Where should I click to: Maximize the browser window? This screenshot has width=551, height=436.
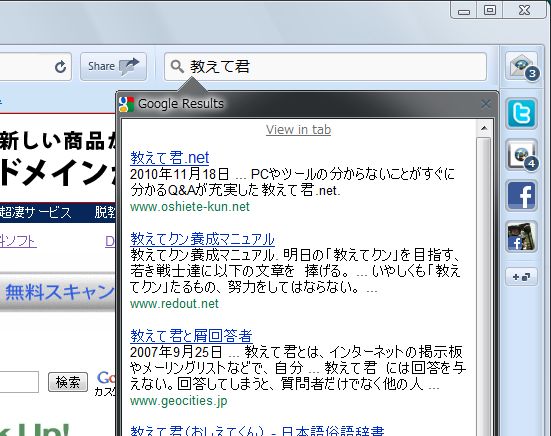click(490, 10)
